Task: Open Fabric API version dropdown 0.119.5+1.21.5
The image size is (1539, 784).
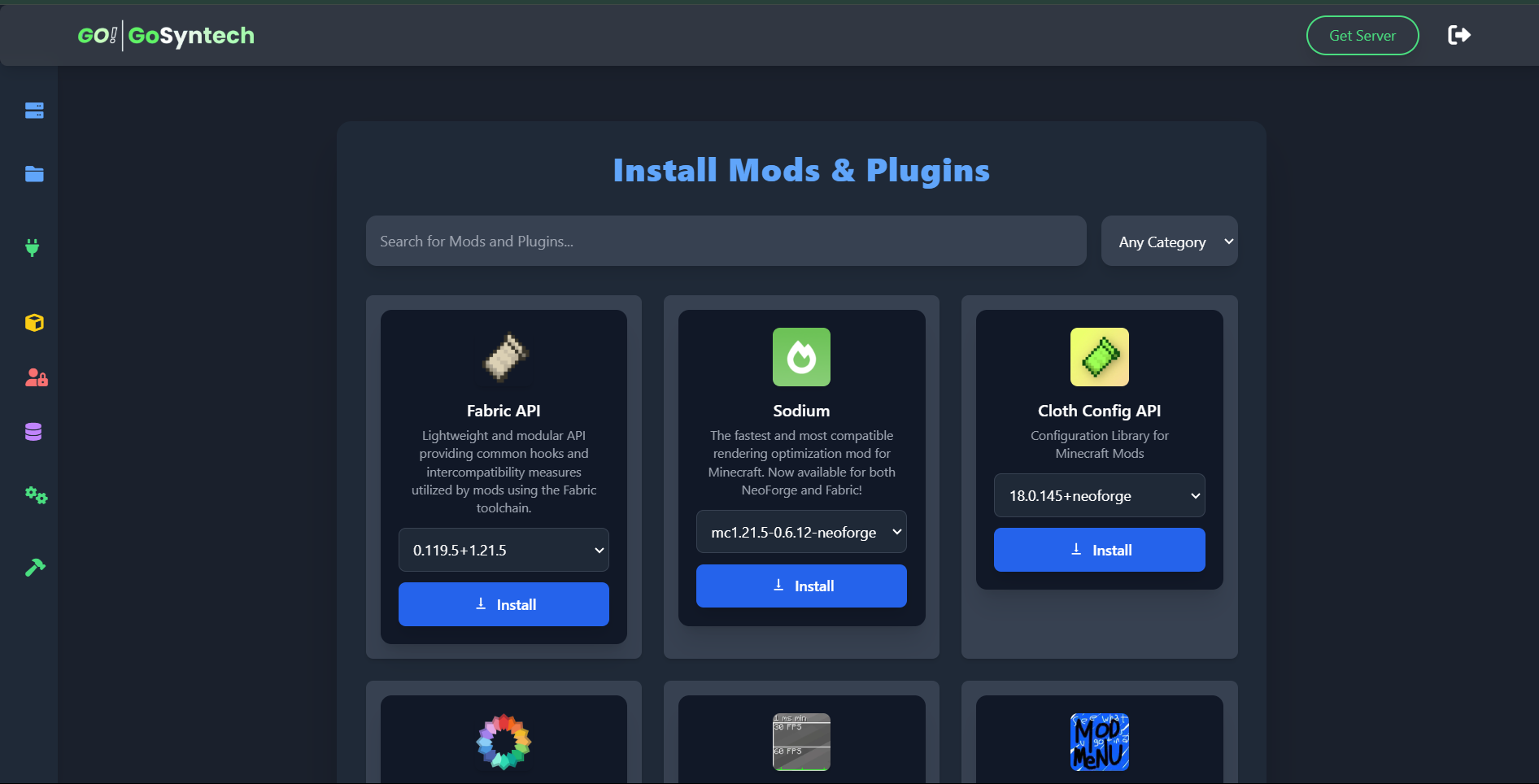Action: (504, 550)
